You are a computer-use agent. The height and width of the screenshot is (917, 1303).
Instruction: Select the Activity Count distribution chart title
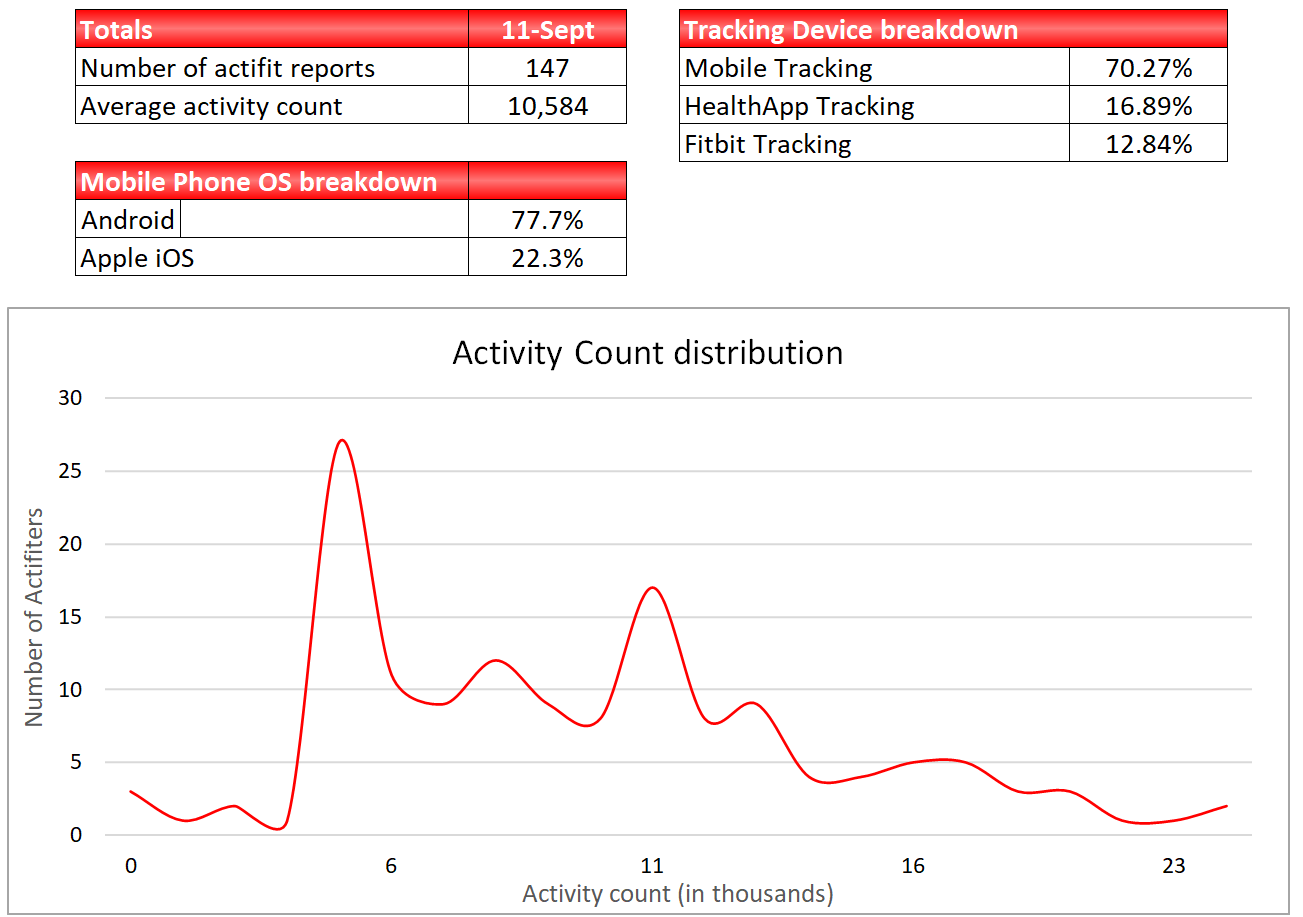tap(647, 353)
